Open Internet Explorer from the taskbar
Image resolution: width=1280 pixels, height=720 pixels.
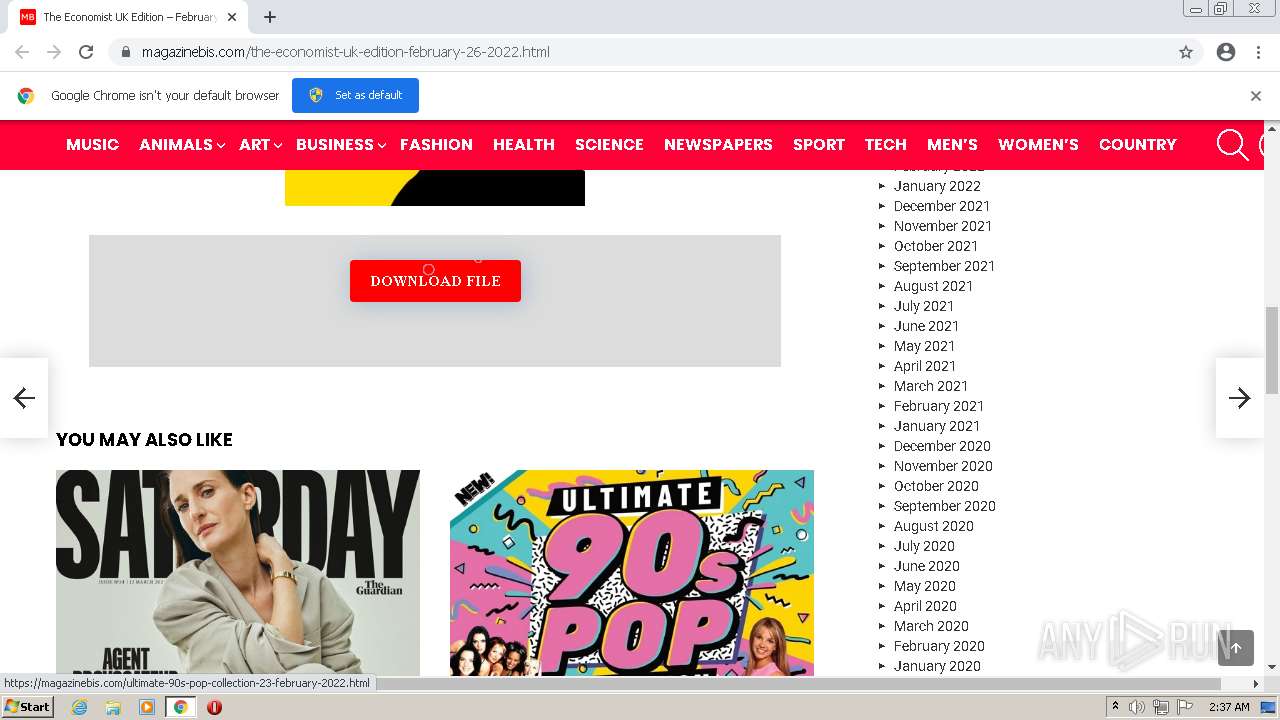[80, 707]
